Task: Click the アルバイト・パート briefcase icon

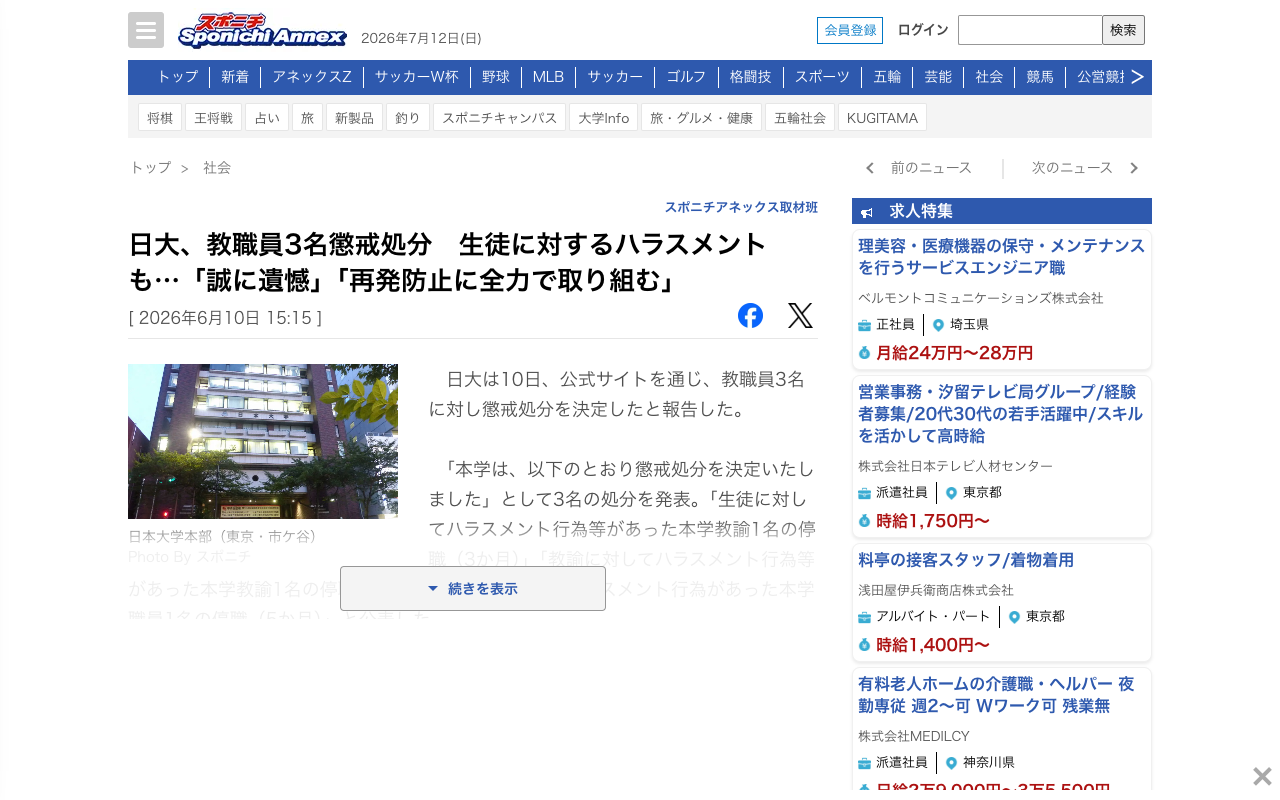Action: pyautogui.click(x=865, y=617)
